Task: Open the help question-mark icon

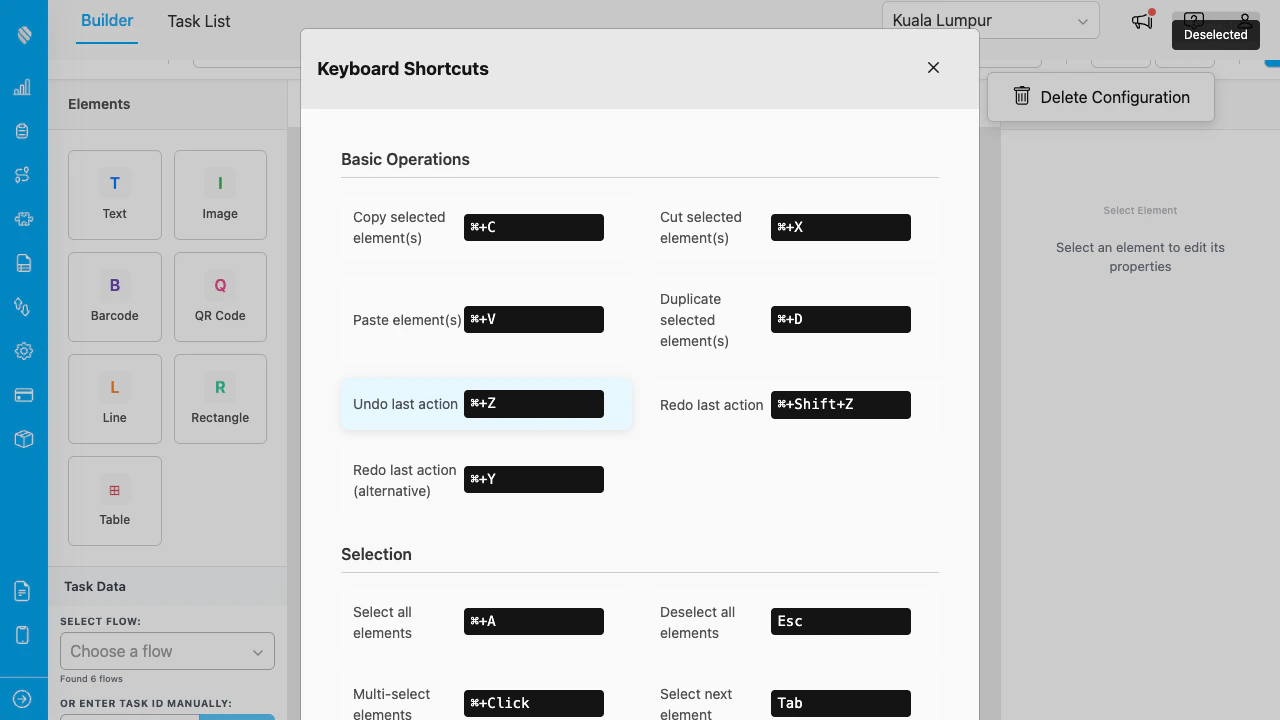Action: point(1194,20)
